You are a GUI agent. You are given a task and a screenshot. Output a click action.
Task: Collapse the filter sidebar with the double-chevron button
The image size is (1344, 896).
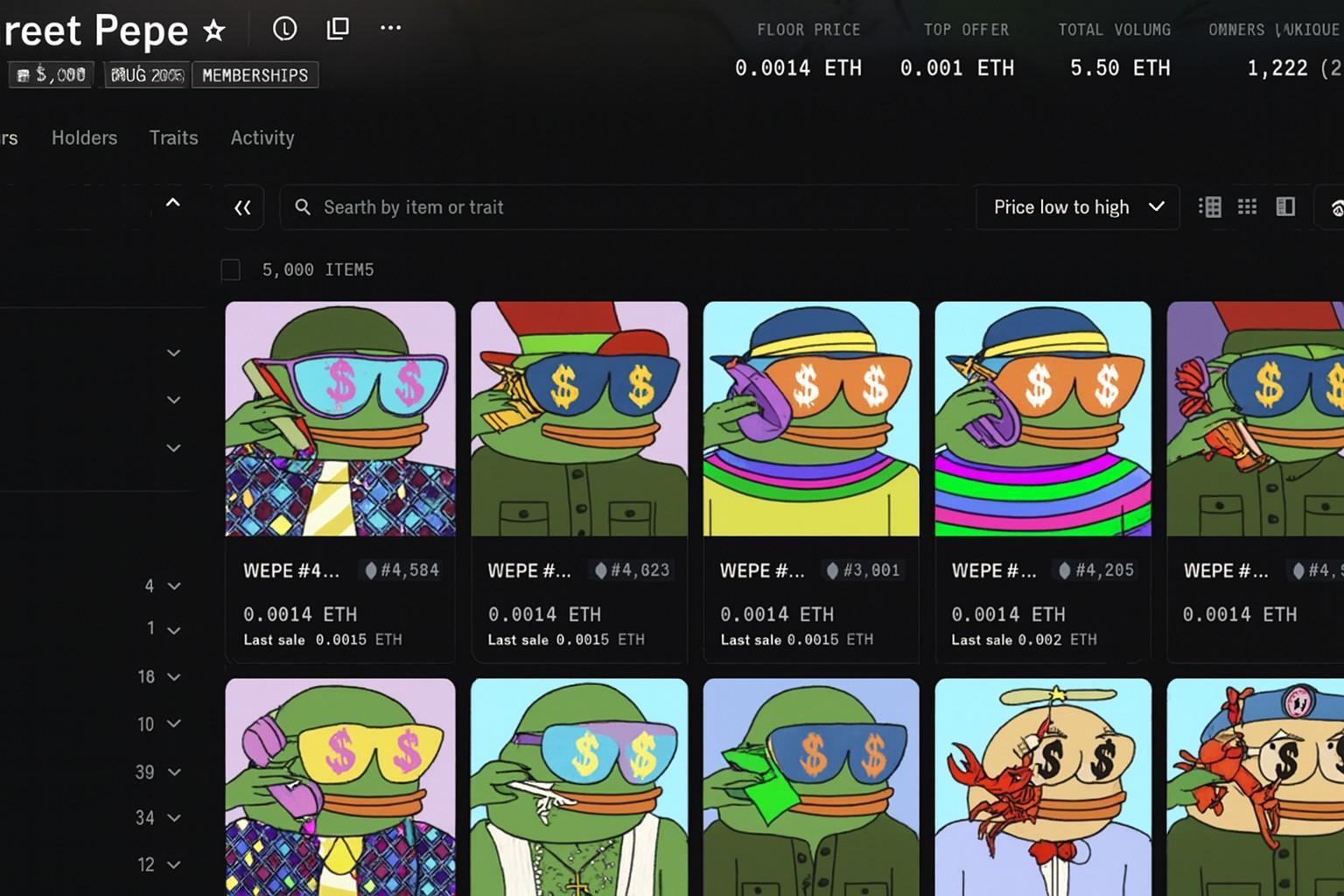242,207
